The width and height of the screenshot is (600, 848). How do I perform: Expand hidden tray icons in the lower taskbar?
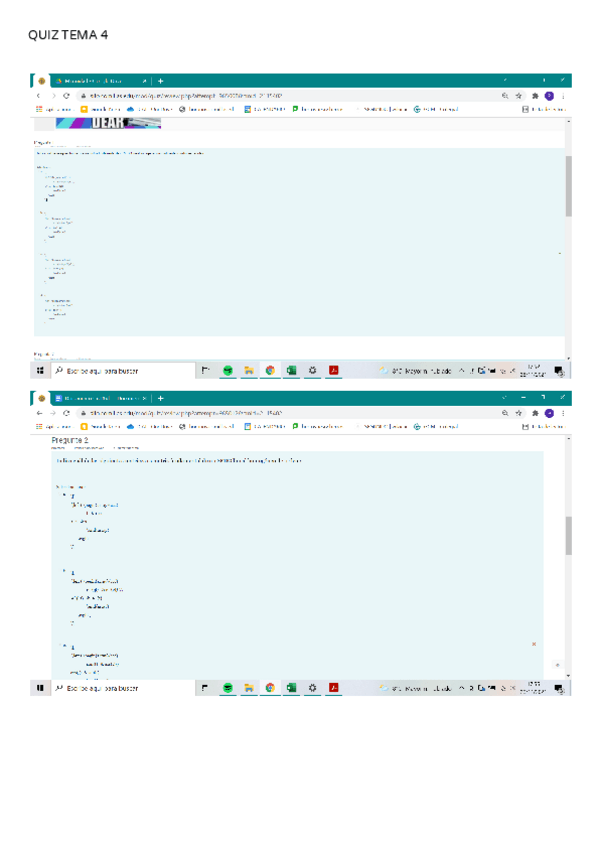coord(461,688)
